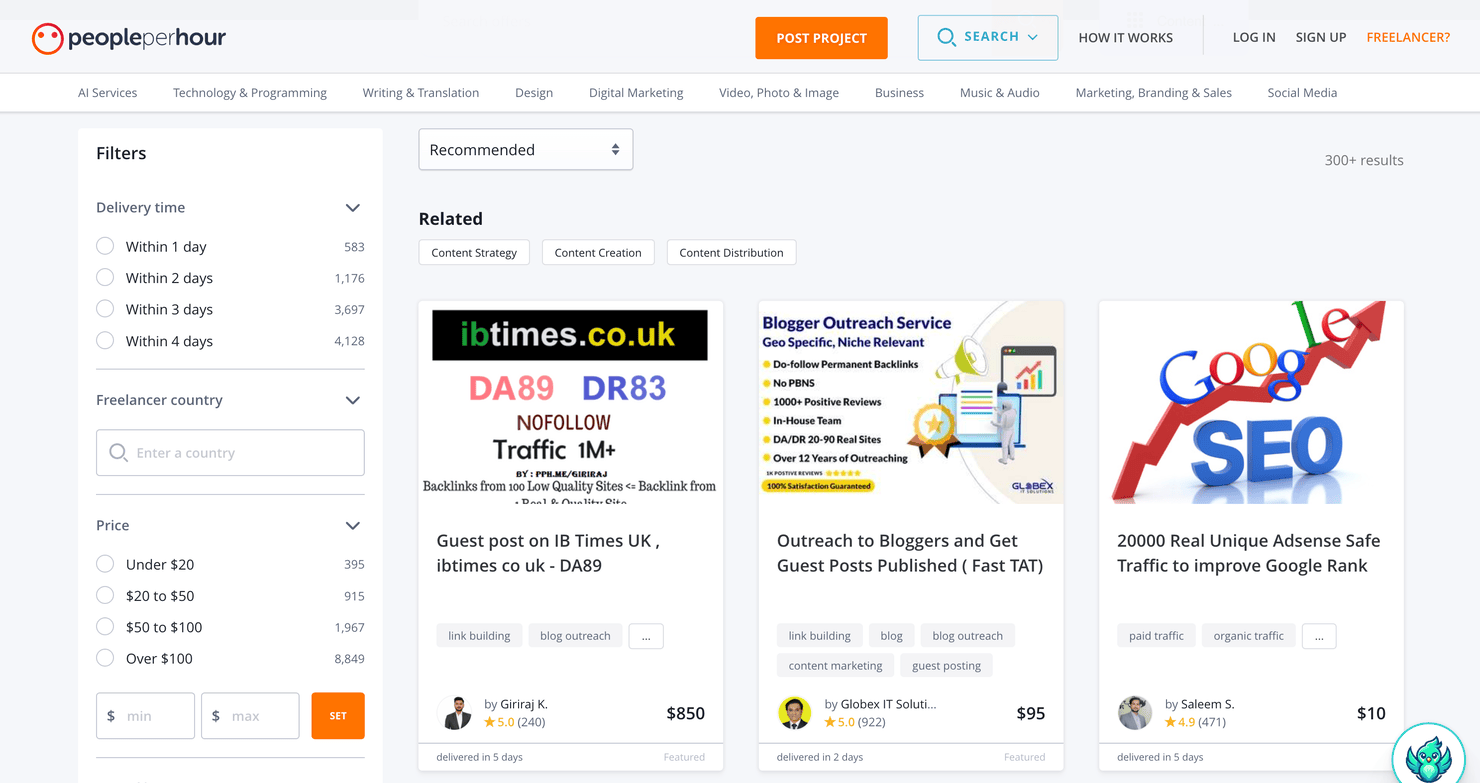Image resolution: width=1480 pixels, height=783 pixels.
Task: Click Sign Up link
Action: (x=1321, y=38)
